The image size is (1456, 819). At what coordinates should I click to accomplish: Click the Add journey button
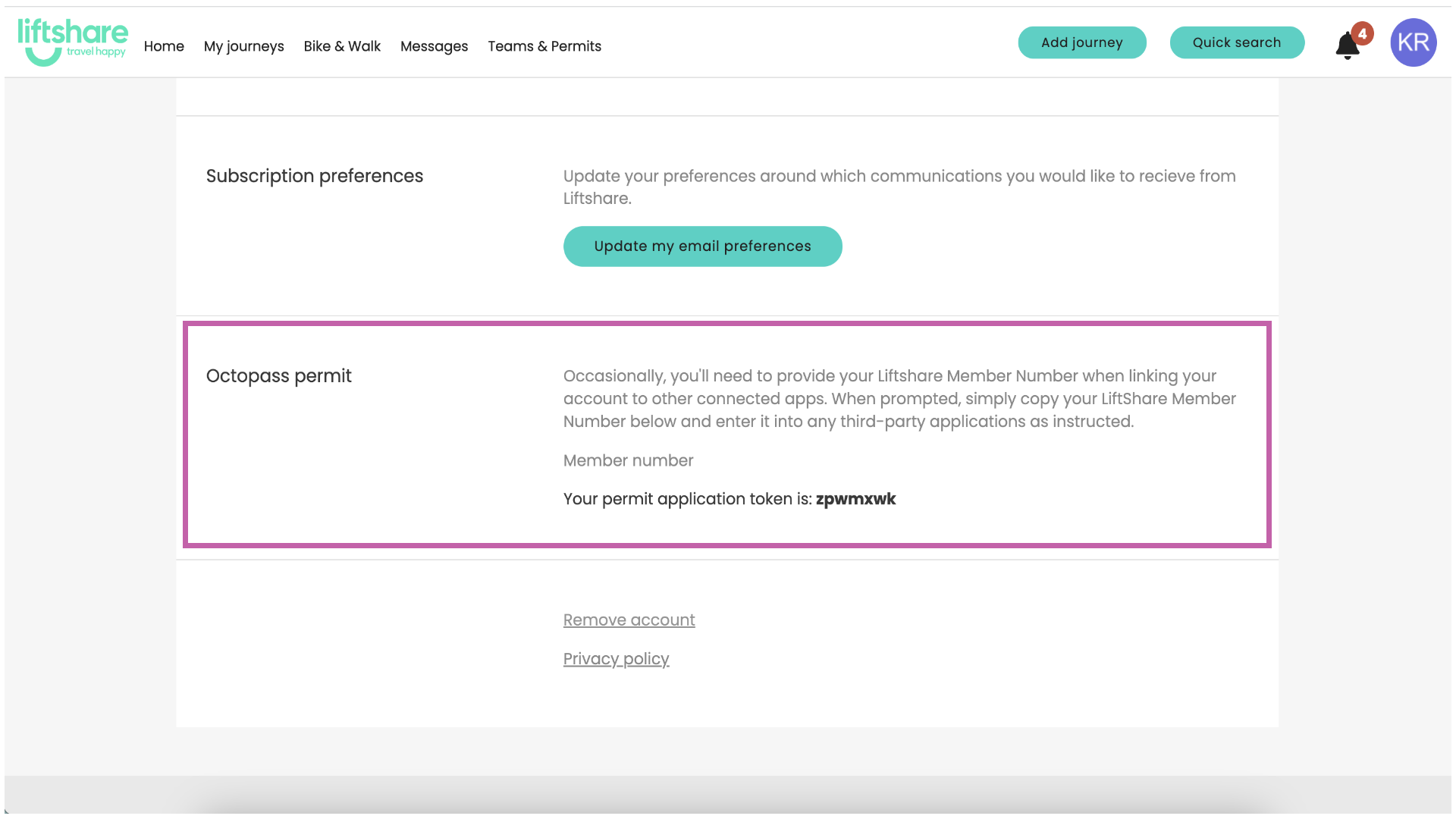1082,42
